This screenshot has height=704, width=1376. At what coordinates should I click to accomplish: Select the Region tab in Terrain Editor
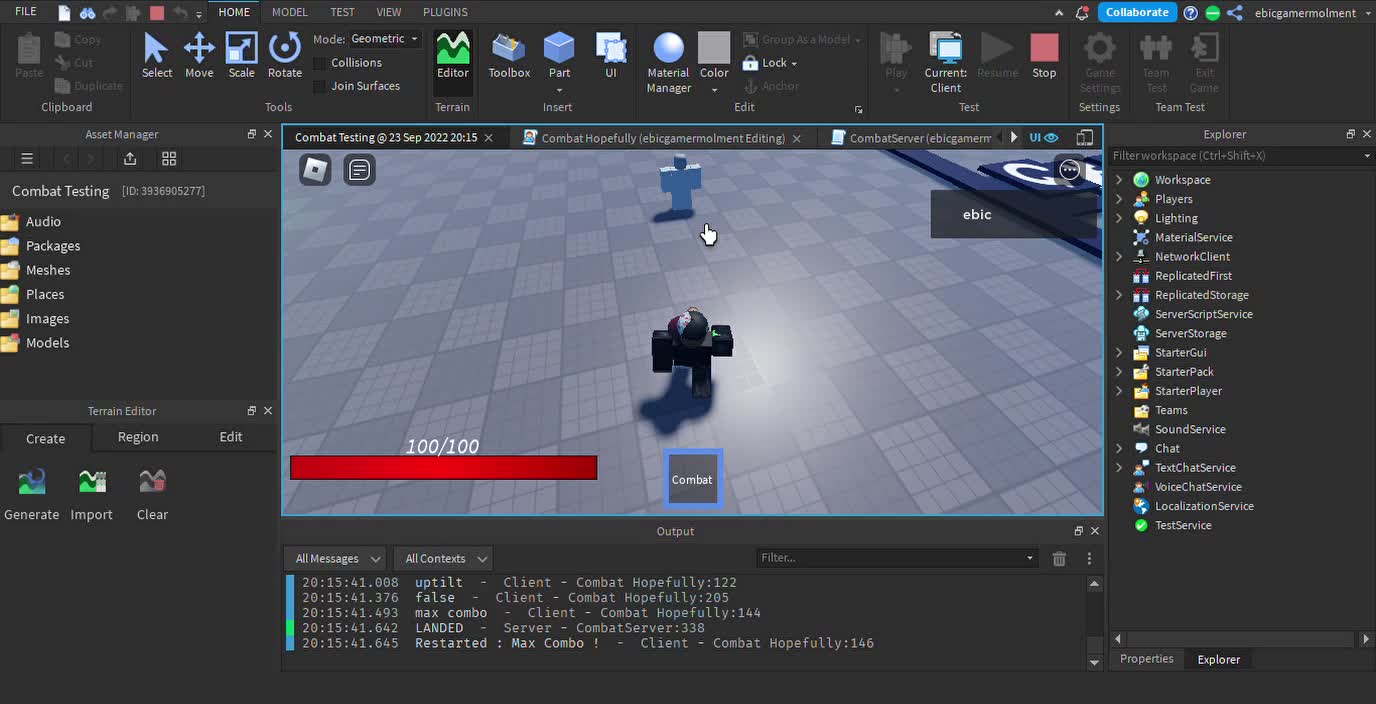pyautogui.click(x=138, y=437)
